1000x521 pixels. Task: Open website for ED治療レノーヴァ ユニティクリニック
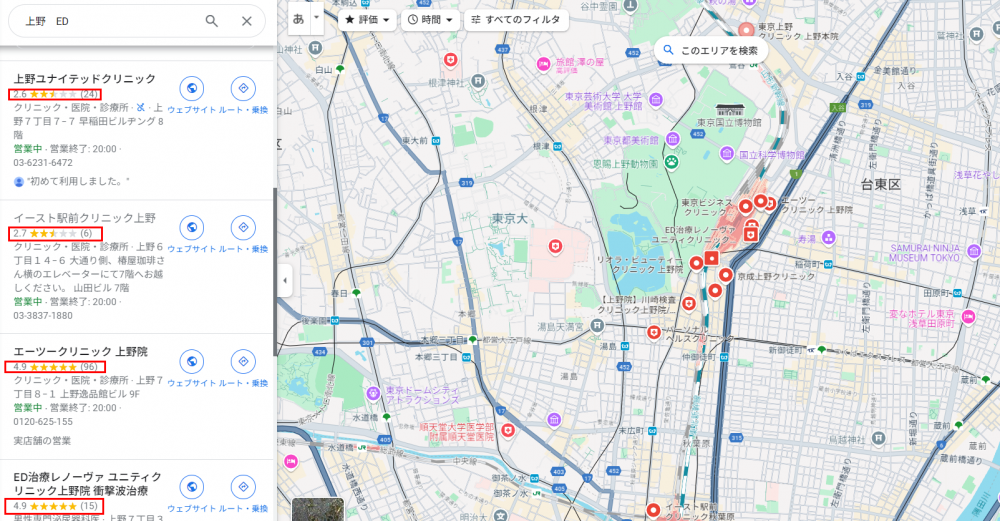pos(191,487)
